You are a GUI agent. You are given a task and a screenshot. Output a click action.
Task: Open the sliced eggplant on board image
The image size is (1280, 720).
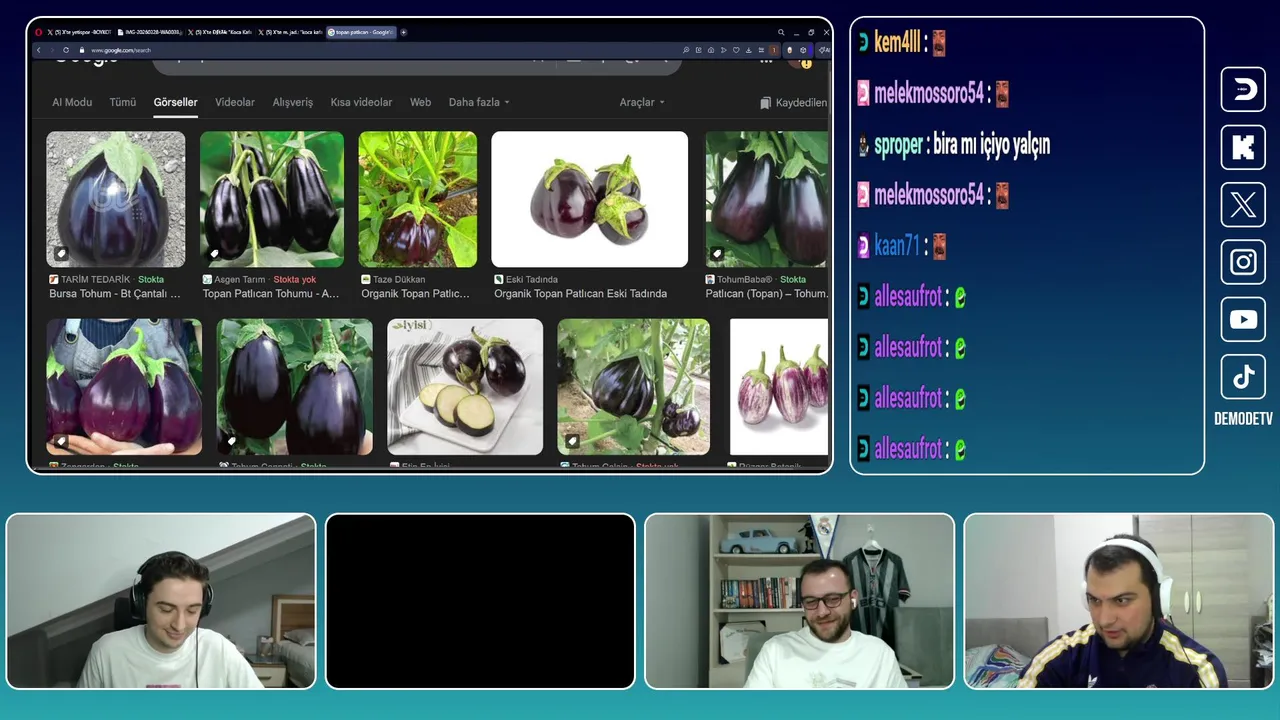[465, 387]
